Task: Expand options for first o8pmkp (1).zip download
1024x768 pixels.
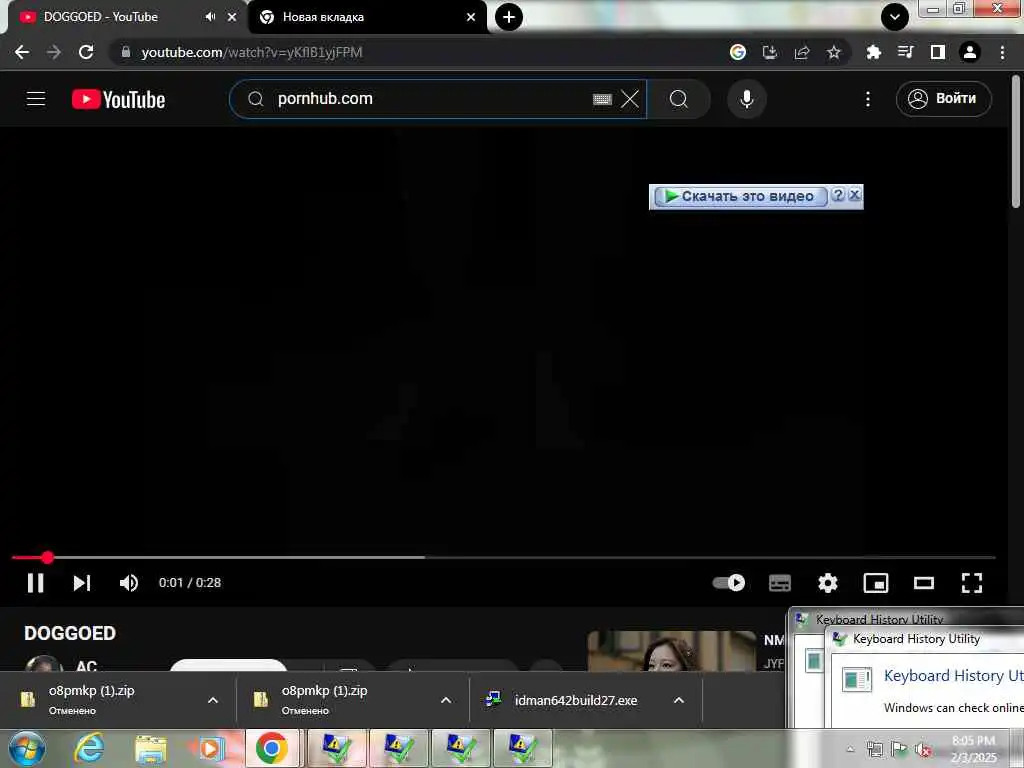Action: [x=213, y=700]
